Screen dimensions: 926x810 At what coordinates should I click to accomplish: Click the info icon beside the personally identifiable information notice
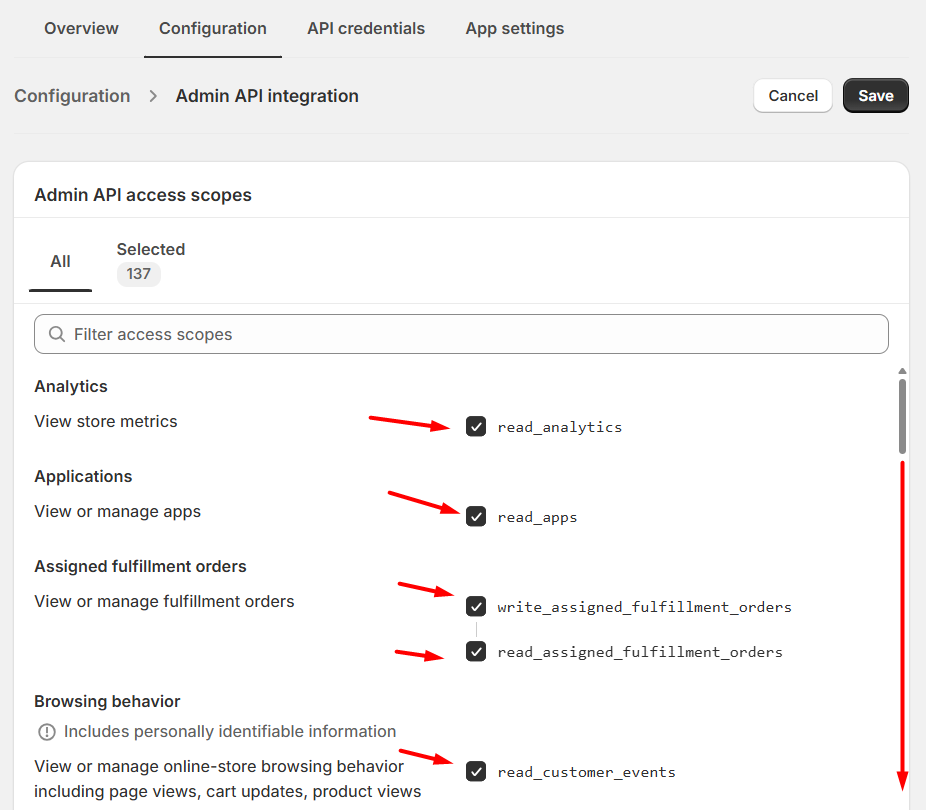pos(46,732)
